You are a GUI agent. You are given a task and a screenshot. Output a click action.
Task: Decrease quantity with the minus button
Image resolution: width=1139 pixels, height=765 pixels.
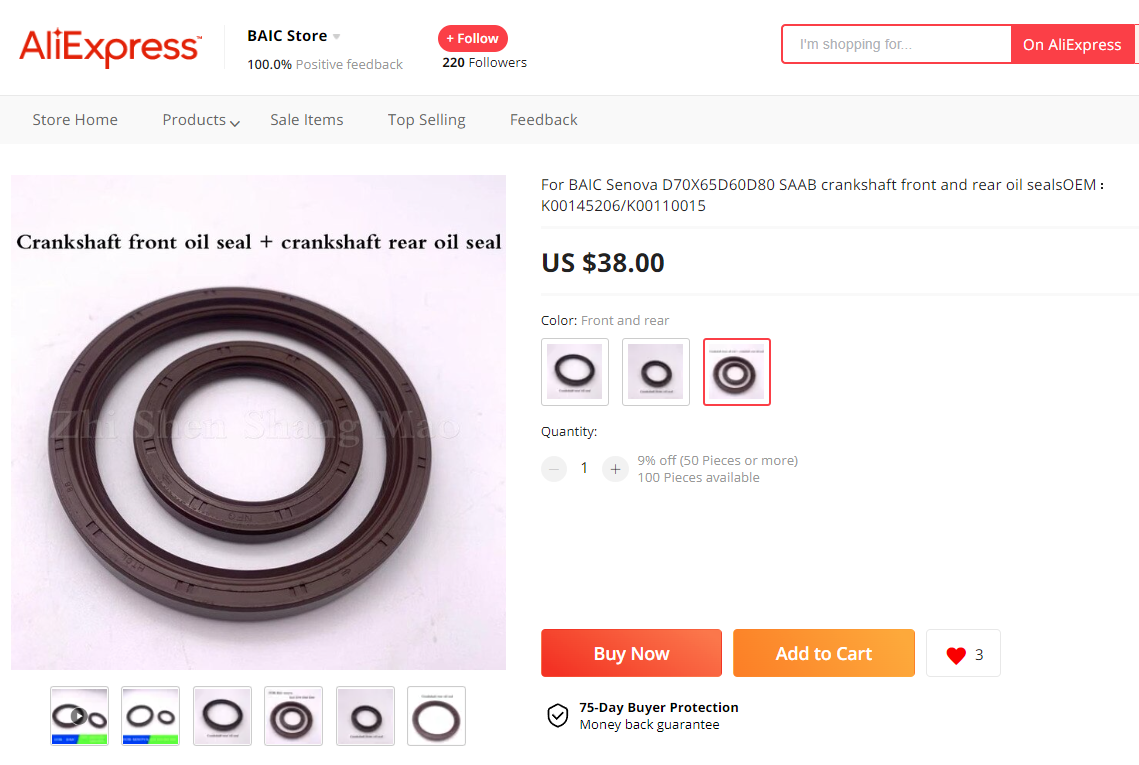coord(554,469)
